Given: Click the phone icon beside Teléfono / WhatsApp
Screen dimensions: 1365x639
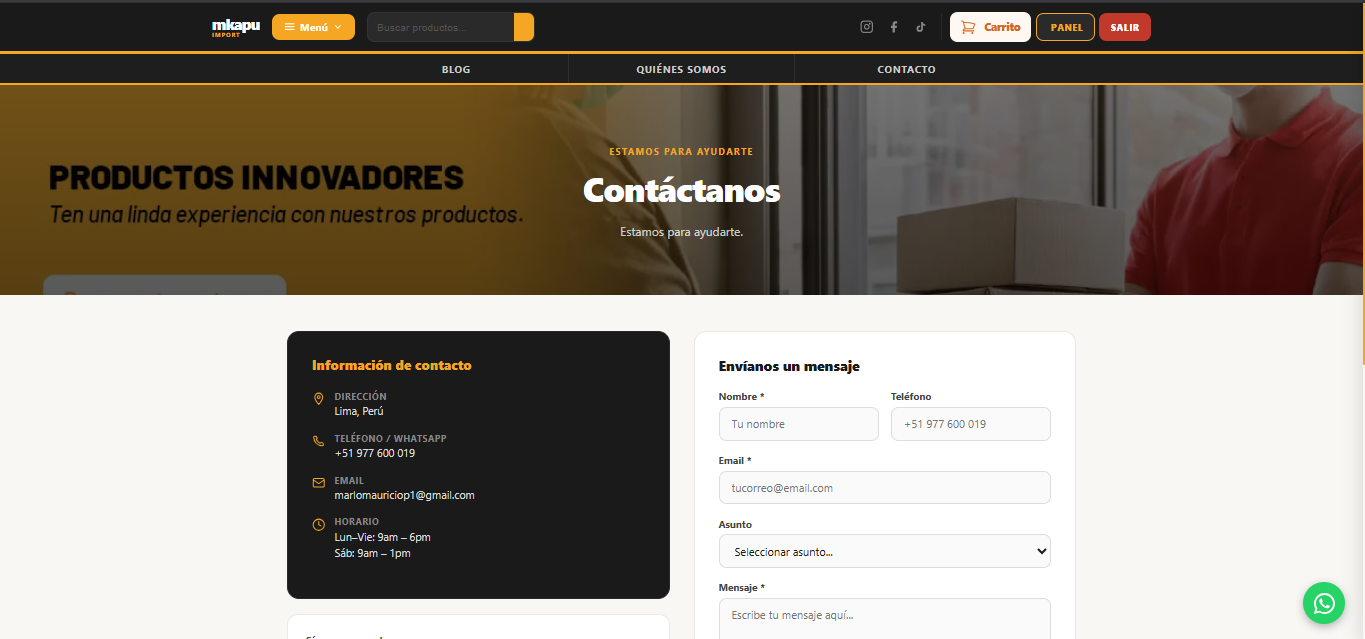Looking at the screenshot, I should pos(319,441).
